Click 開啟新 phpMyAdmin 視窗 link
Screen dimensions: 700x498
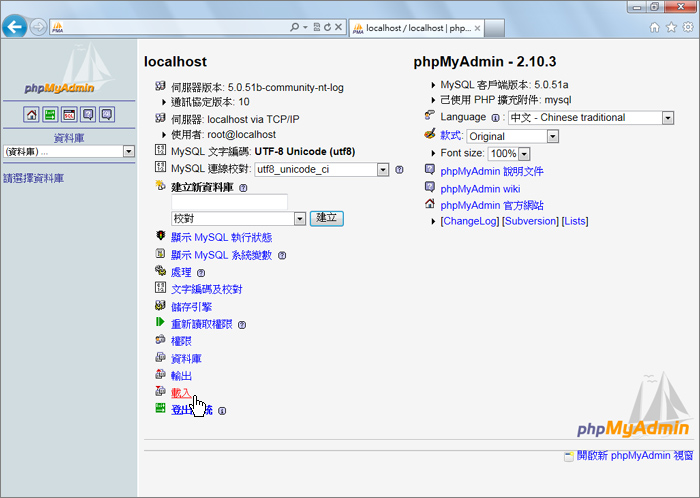635,456
